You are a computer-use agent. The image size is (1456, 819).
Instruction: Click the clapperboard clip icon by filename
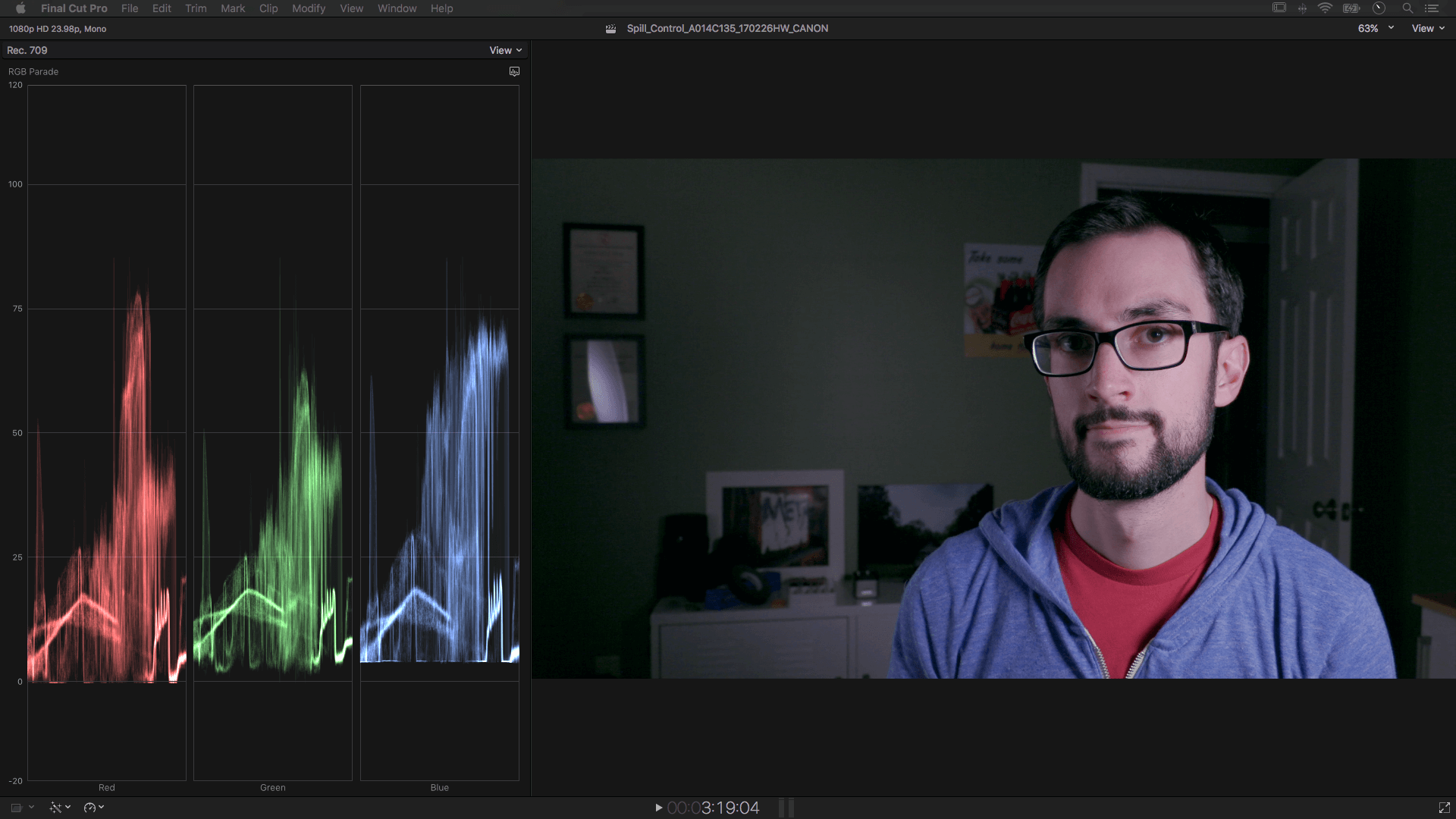[610, 29]
